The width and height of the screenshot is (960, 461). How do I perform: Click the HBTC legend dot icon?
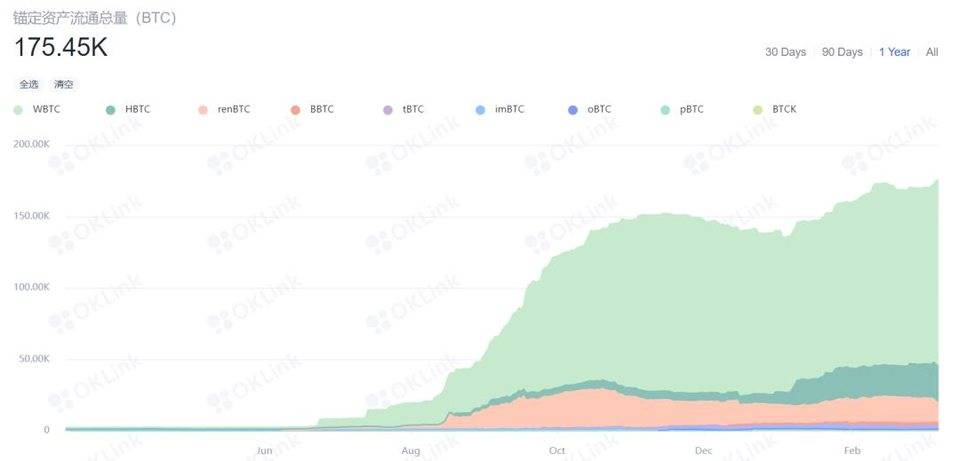click(110, 109)
